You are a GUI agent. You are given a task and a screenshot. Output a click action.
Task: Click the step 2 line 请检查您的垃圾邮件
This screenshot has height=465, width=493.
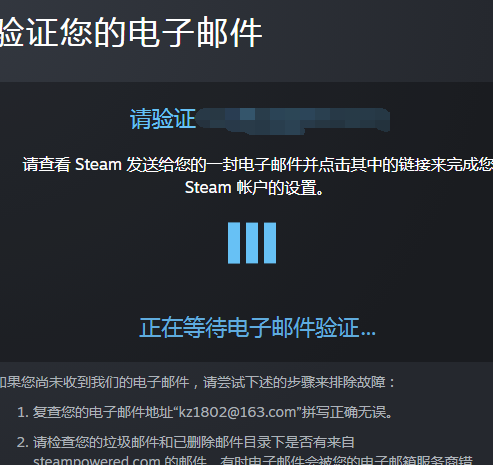[x=193, y=442]
